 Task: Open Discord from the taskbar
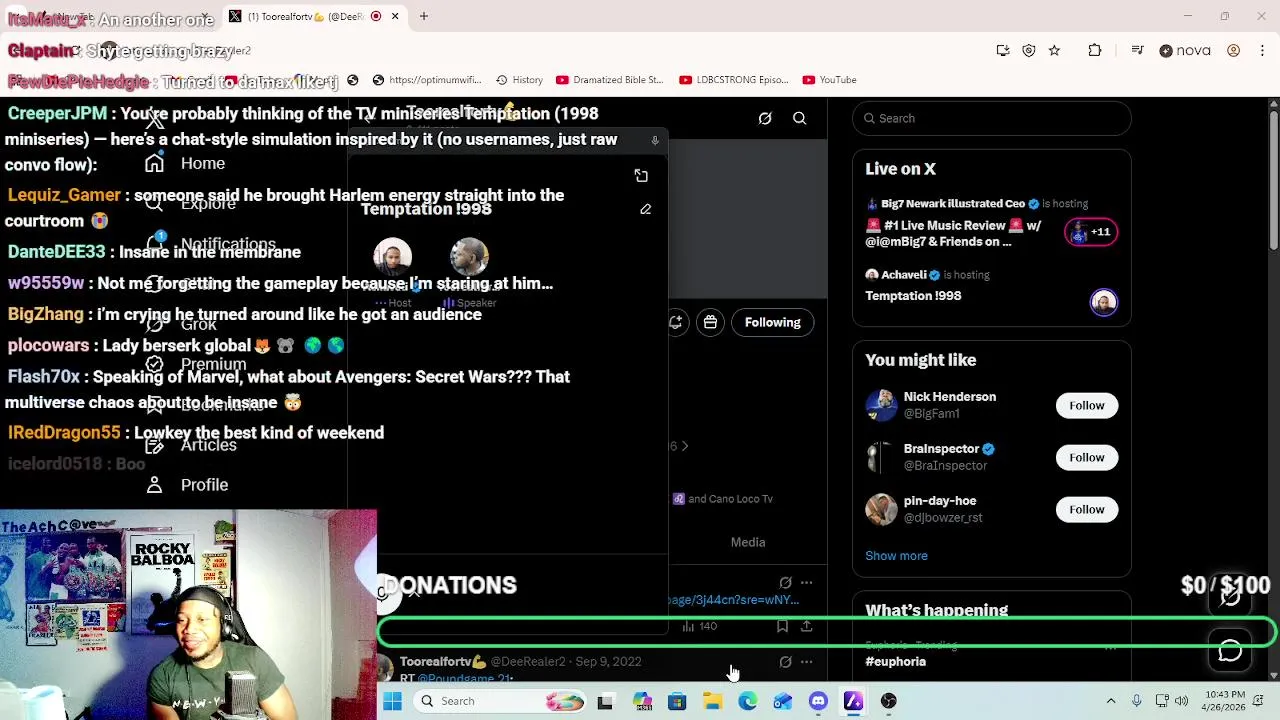point(818,702)
